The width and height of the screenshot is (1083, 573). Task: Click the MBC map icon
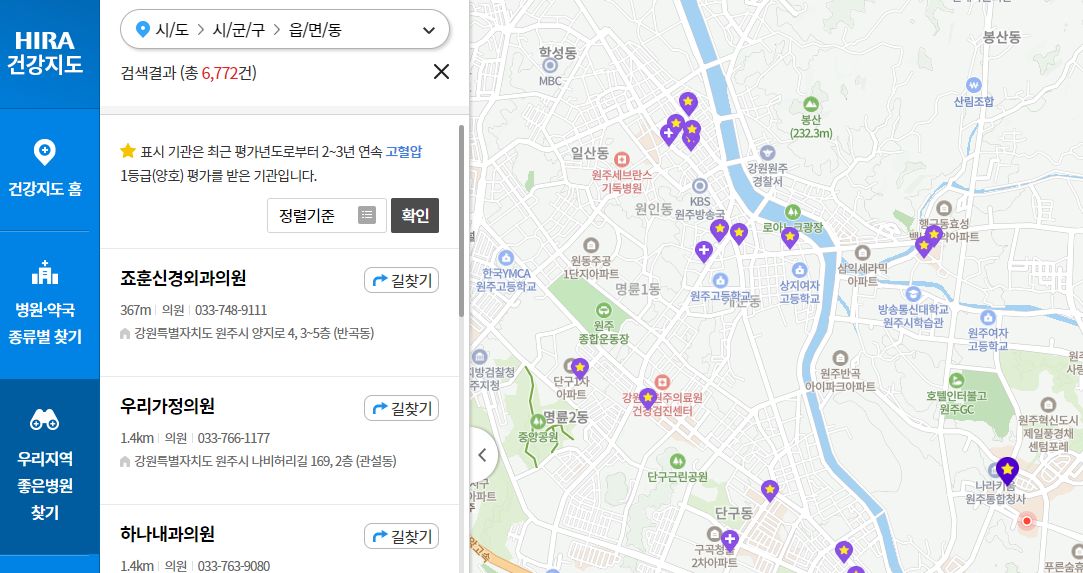click(x=550, y=66)
